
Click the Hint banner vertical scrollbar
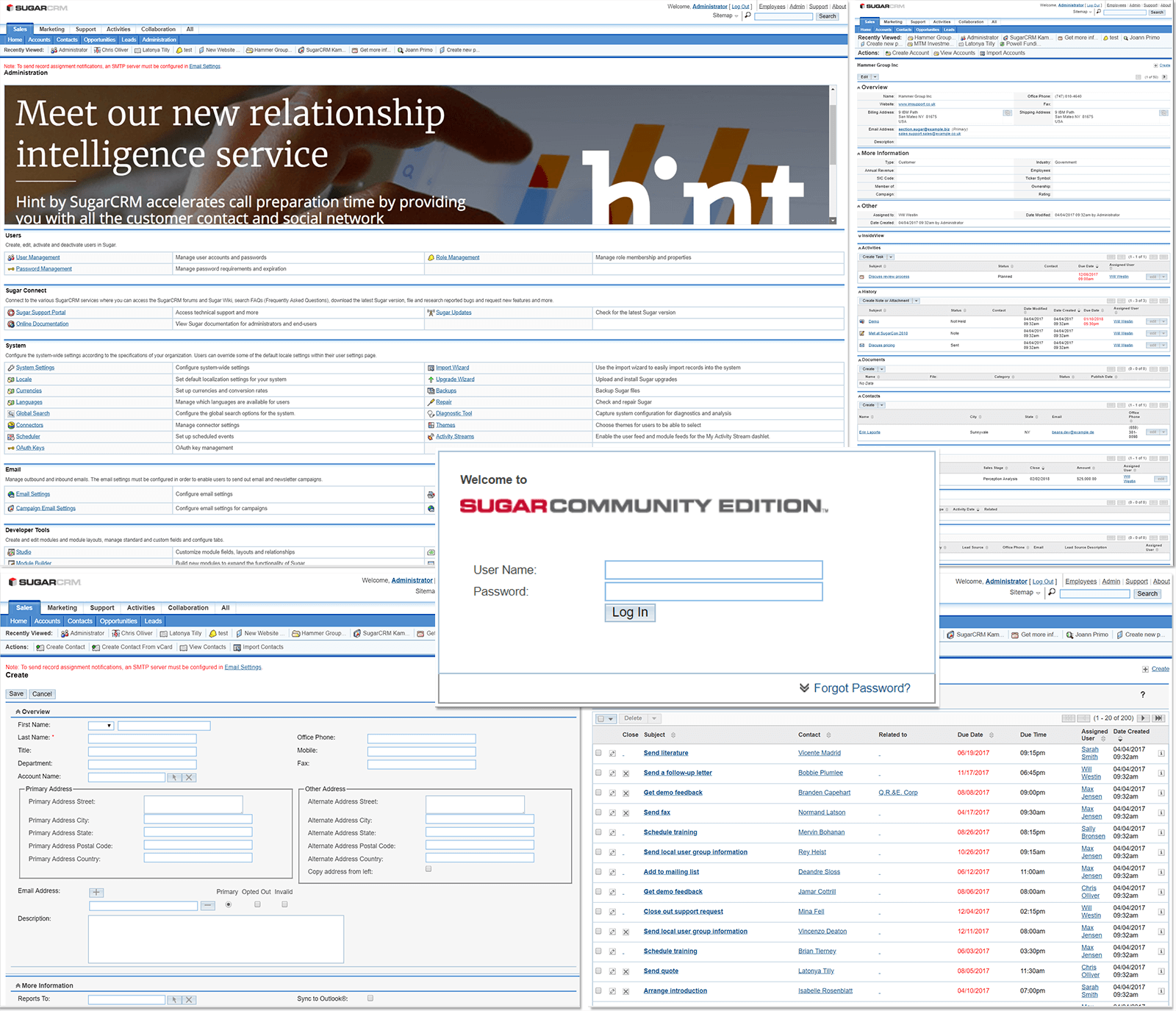point(833,136)
